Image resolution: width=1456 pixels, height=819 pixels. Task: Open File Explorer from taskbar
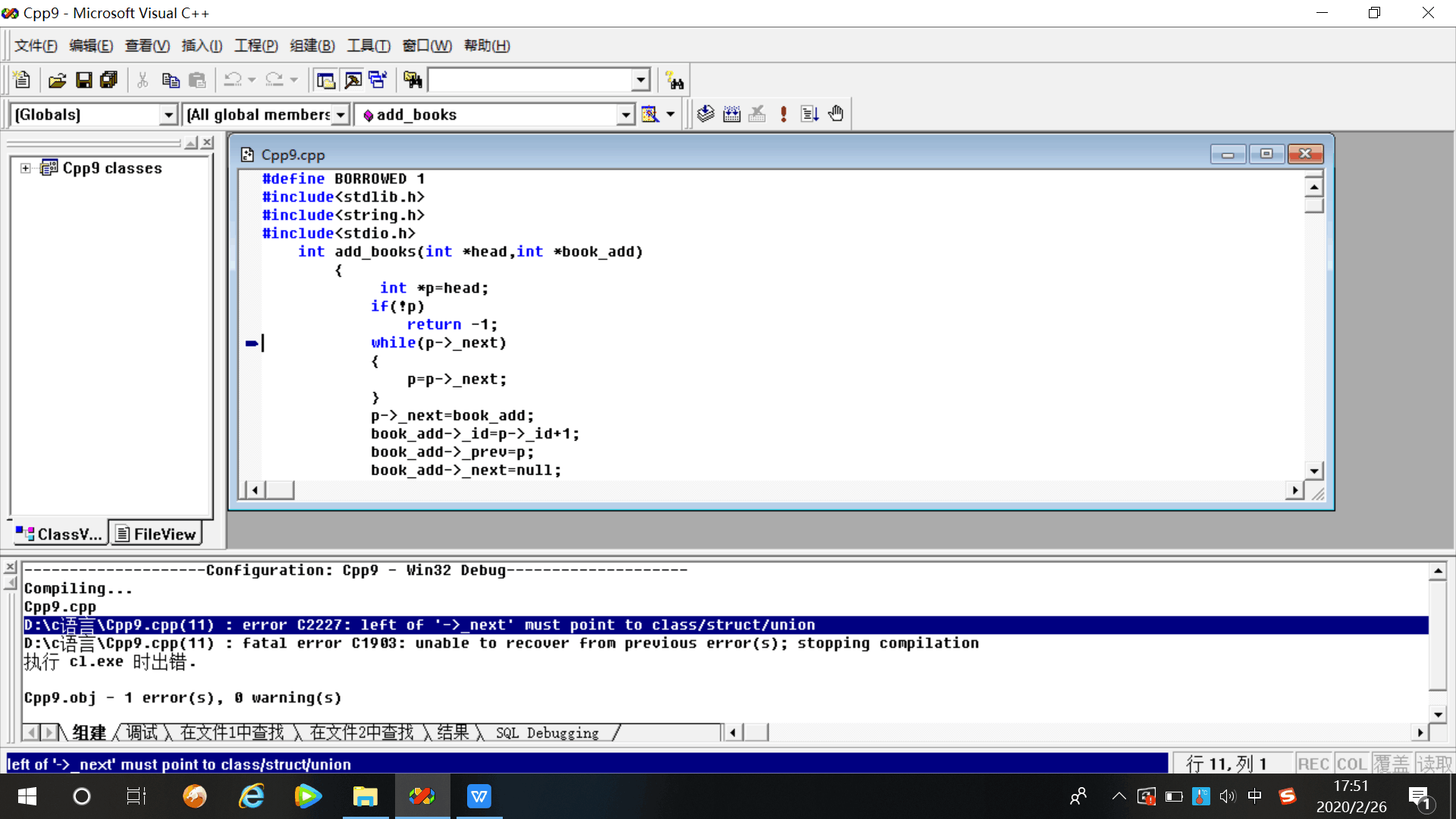click(365, 796)
